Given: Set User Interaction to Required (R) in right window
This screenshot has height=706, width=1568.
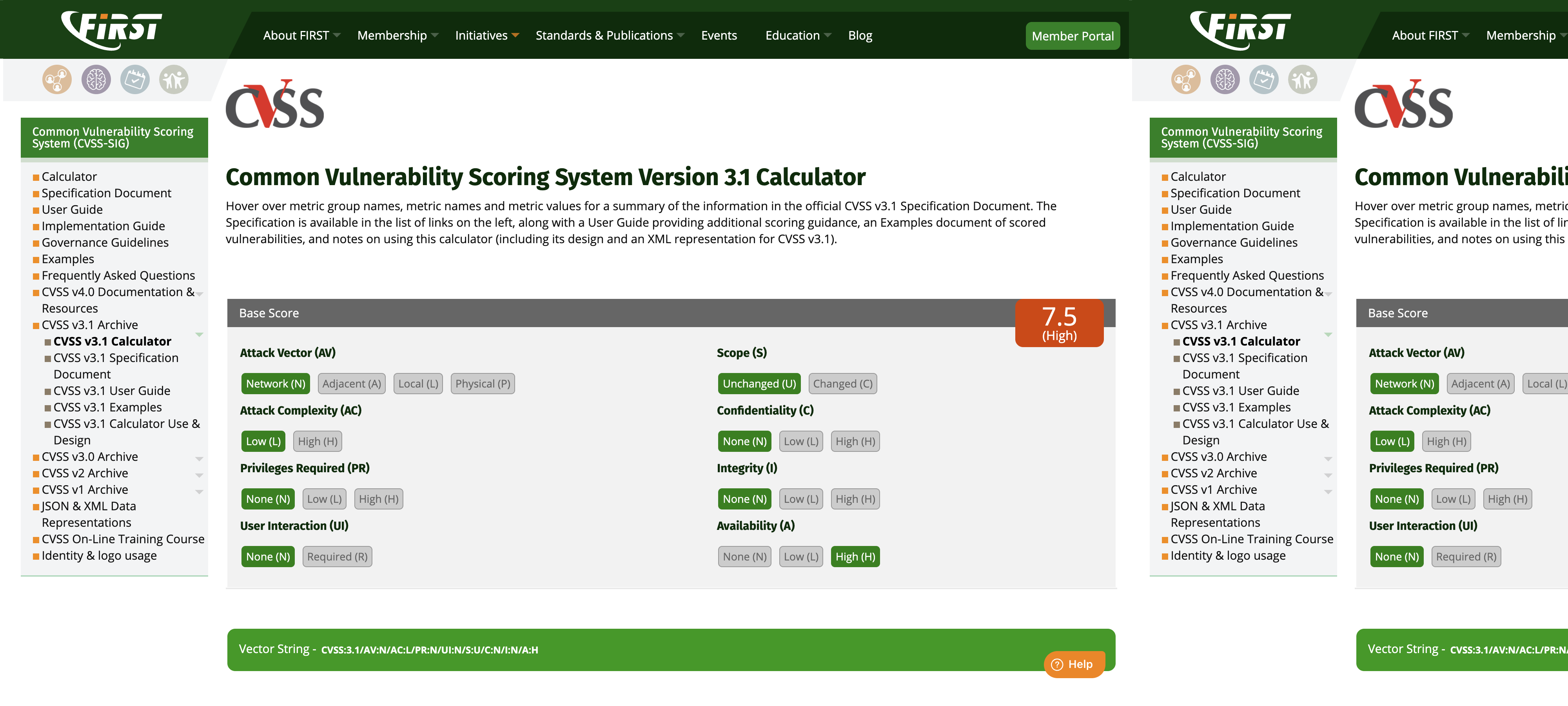Looking at the screenshot, I should tap(1466, 556).
